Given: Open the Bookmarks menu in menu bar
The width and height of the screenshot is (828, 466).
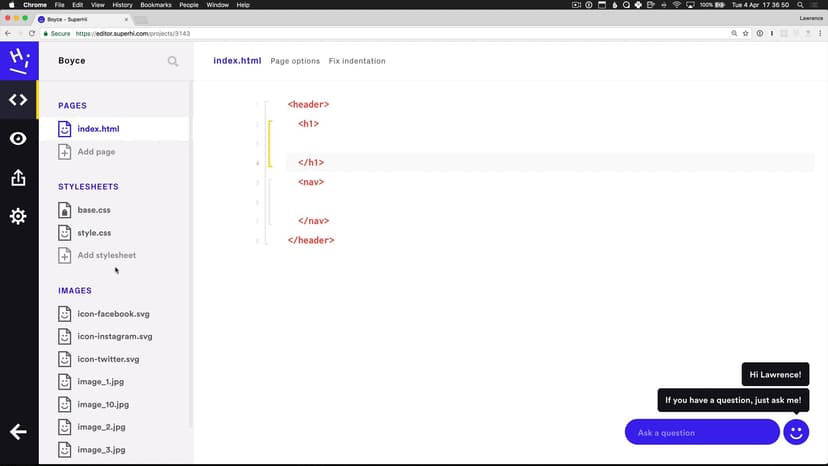Looking at the screenshot, I should pos(156,5).
